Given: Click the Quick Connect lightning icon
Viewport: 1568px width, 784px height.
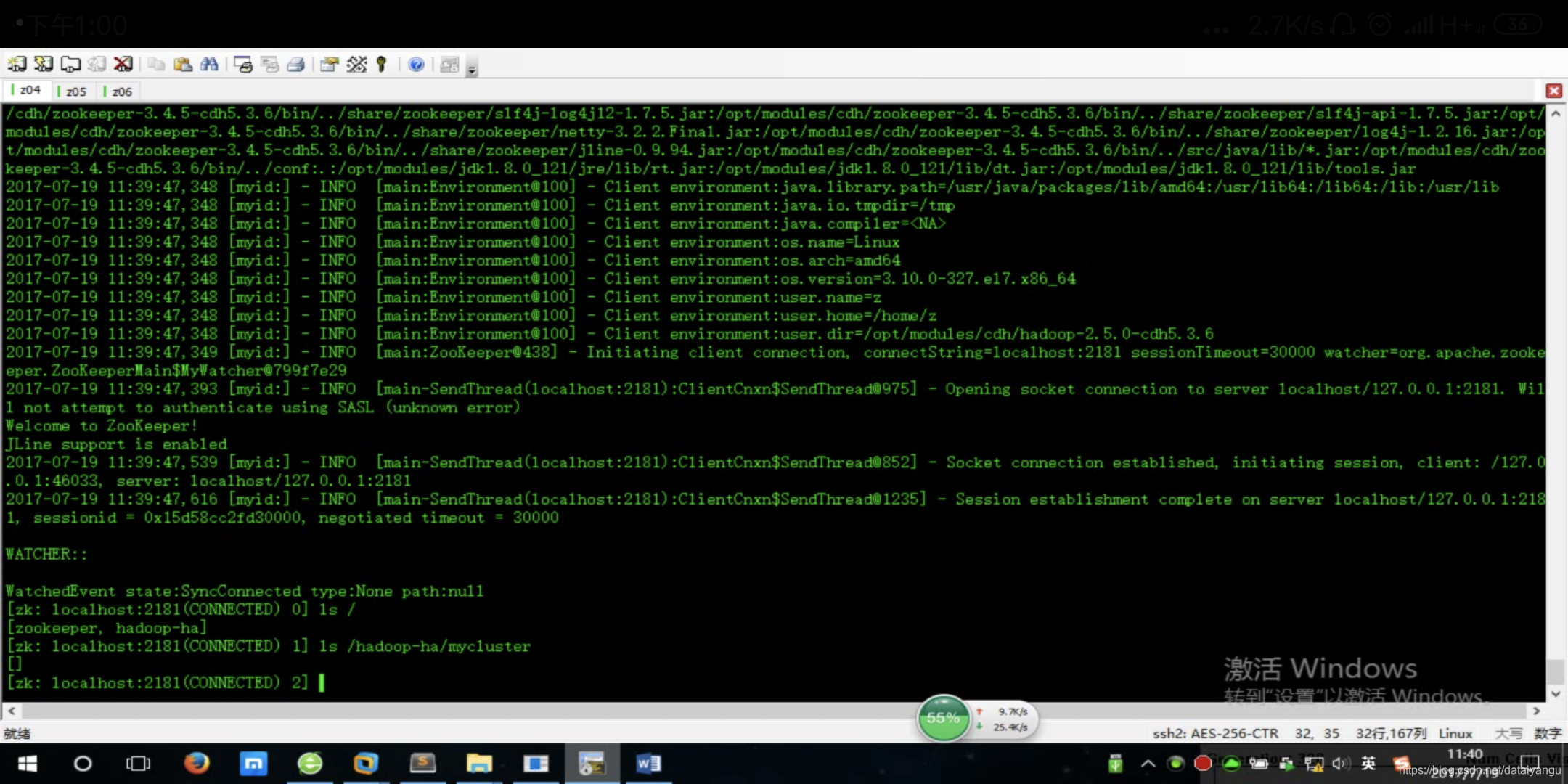Looking at the screenshot, I should tap(44, 65).
